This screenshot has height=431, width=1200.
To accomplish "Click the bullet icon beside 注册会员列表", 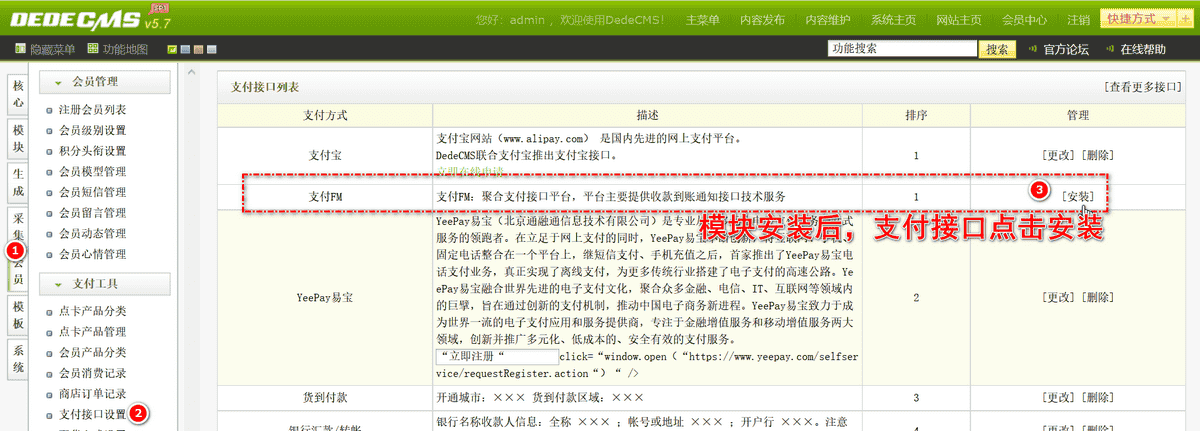I will tap(49, 110).
